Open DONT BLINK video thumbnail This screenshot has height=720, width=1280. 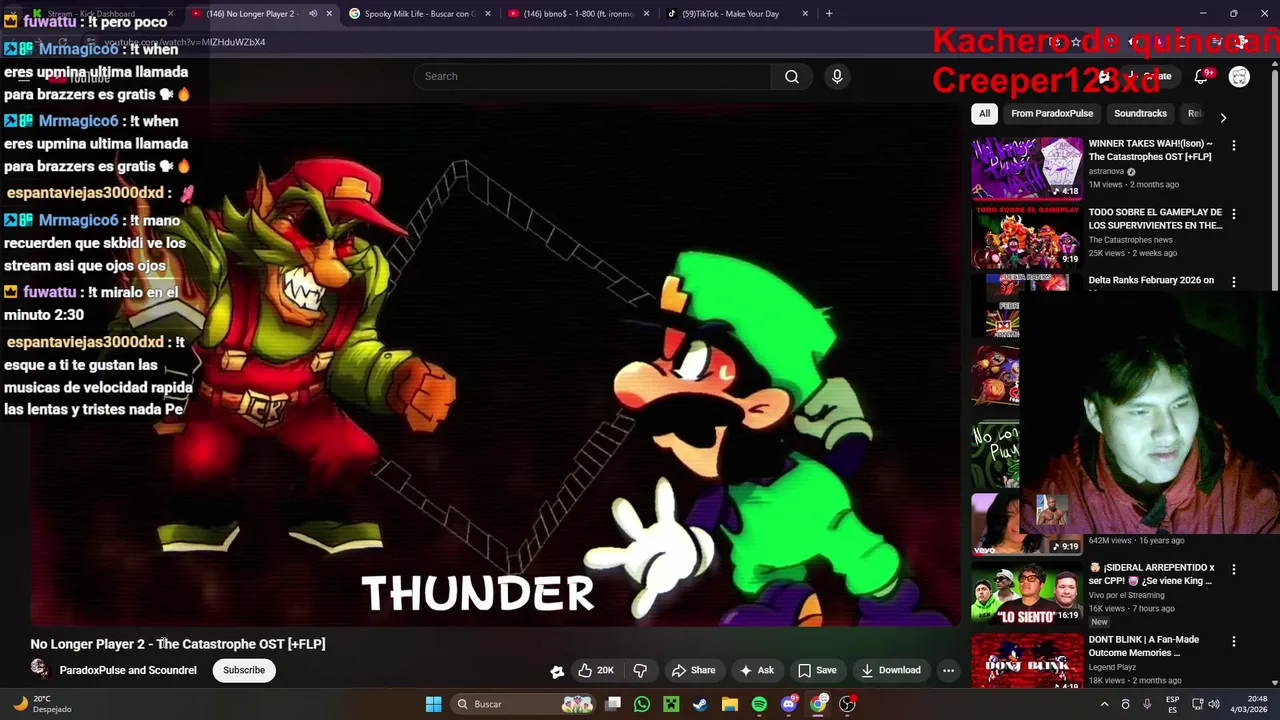pos(1027,661)
